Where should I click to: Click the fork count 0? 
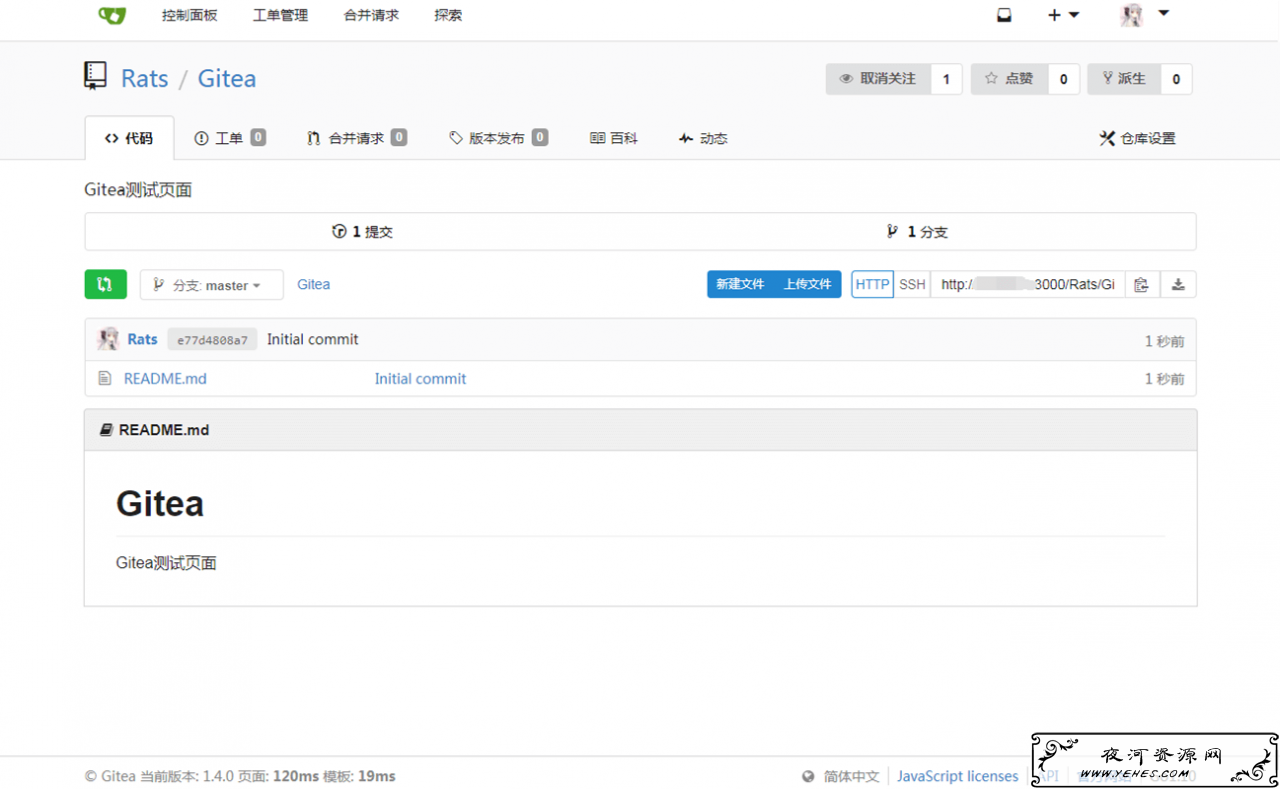pyautogui.click(x=1176, y=79)
